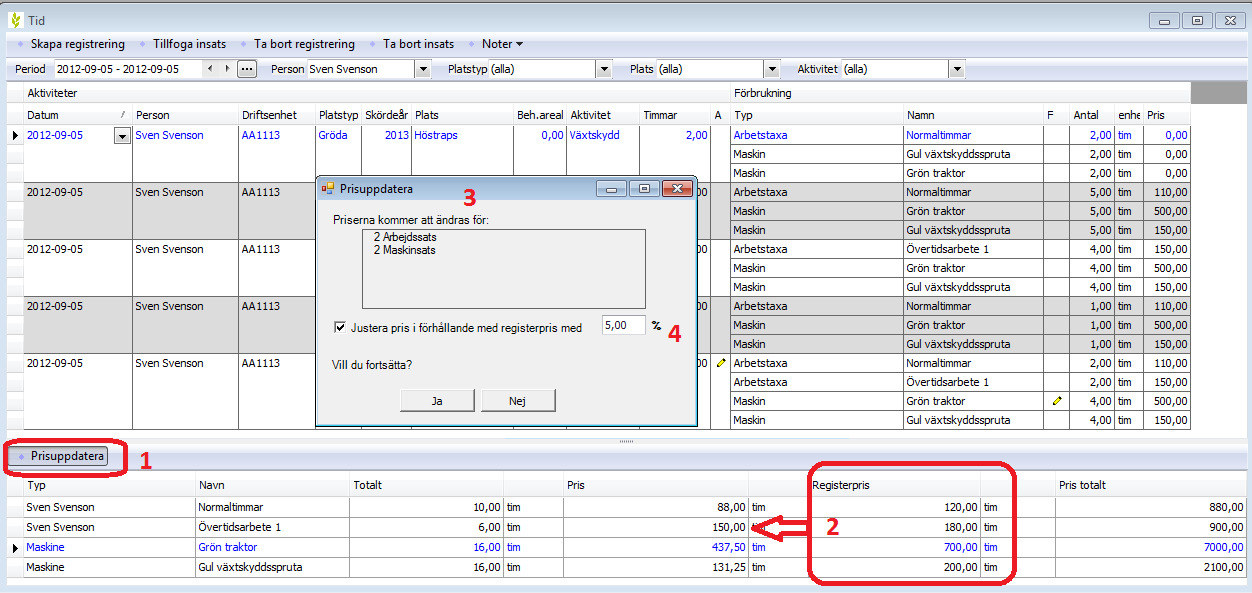The width and height of the screenshot is (1252, 593).
Task: Click the Skördeår column header
Action: pyautogui.click(x=386, y=115)
